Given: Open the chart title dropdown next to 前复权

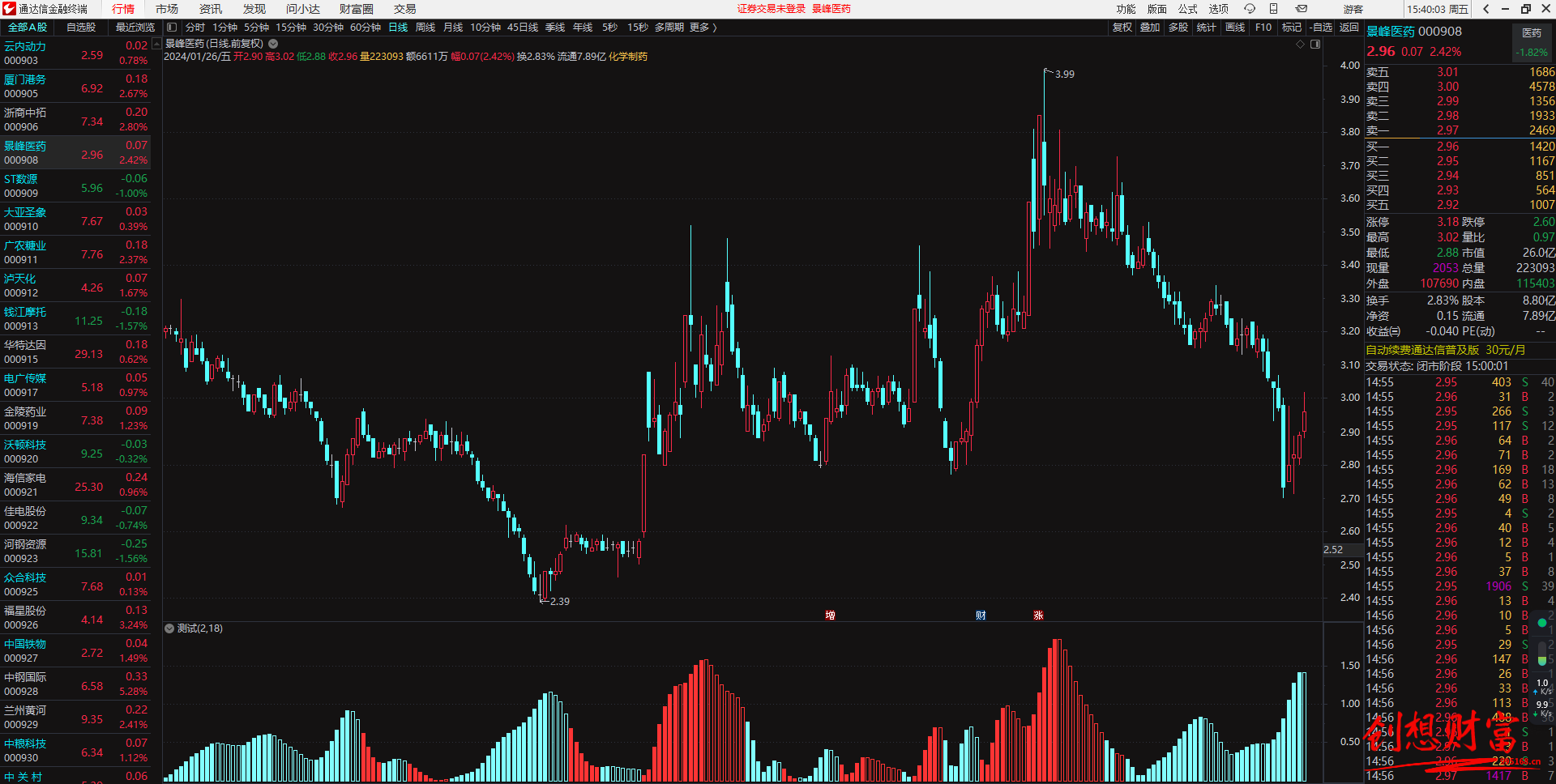Looking at the screenshot, I should click(x=273, y=44).
